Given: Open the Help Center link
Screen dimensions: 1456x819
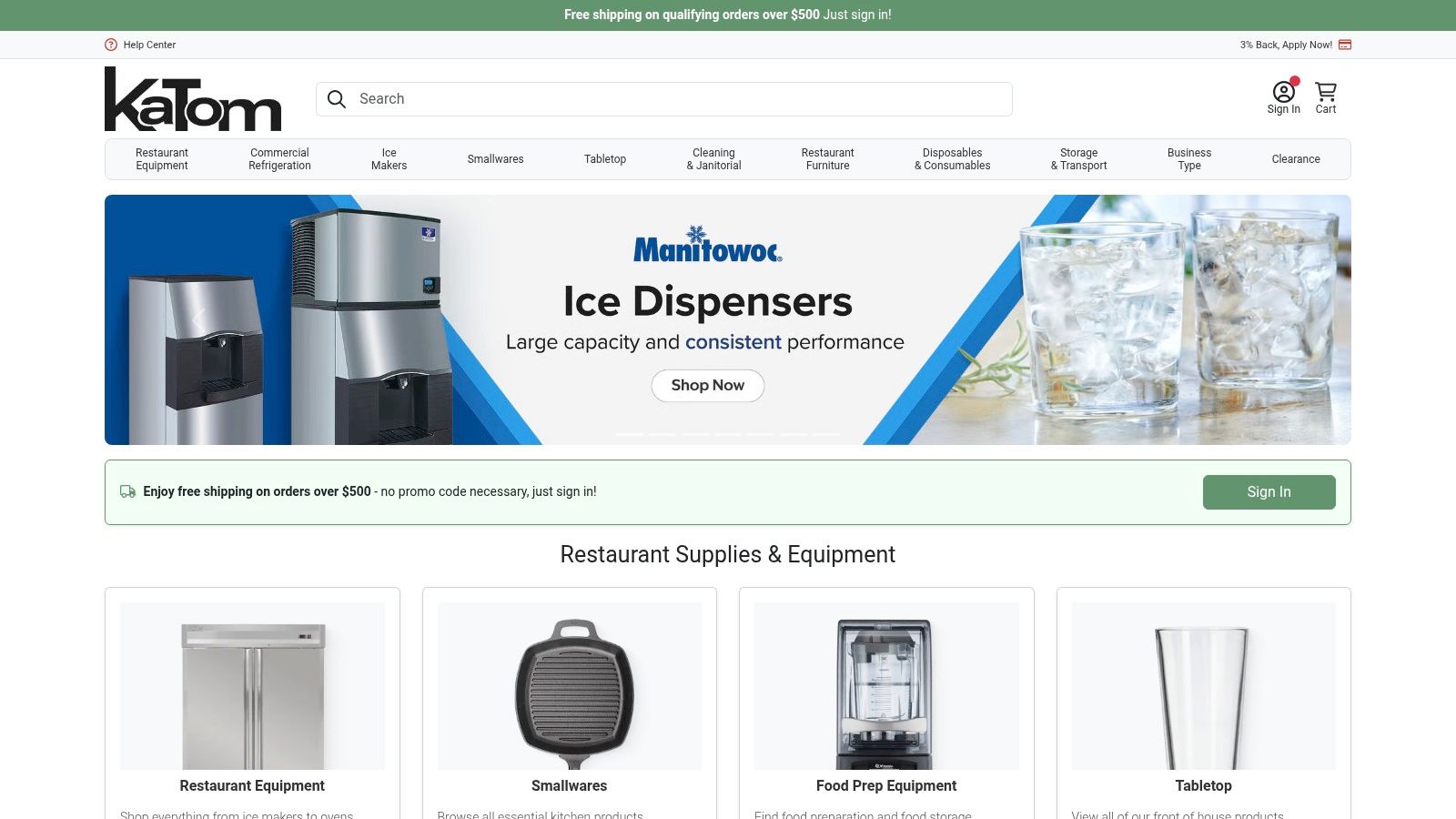Looking at the screenshot, I should (149, 45).
